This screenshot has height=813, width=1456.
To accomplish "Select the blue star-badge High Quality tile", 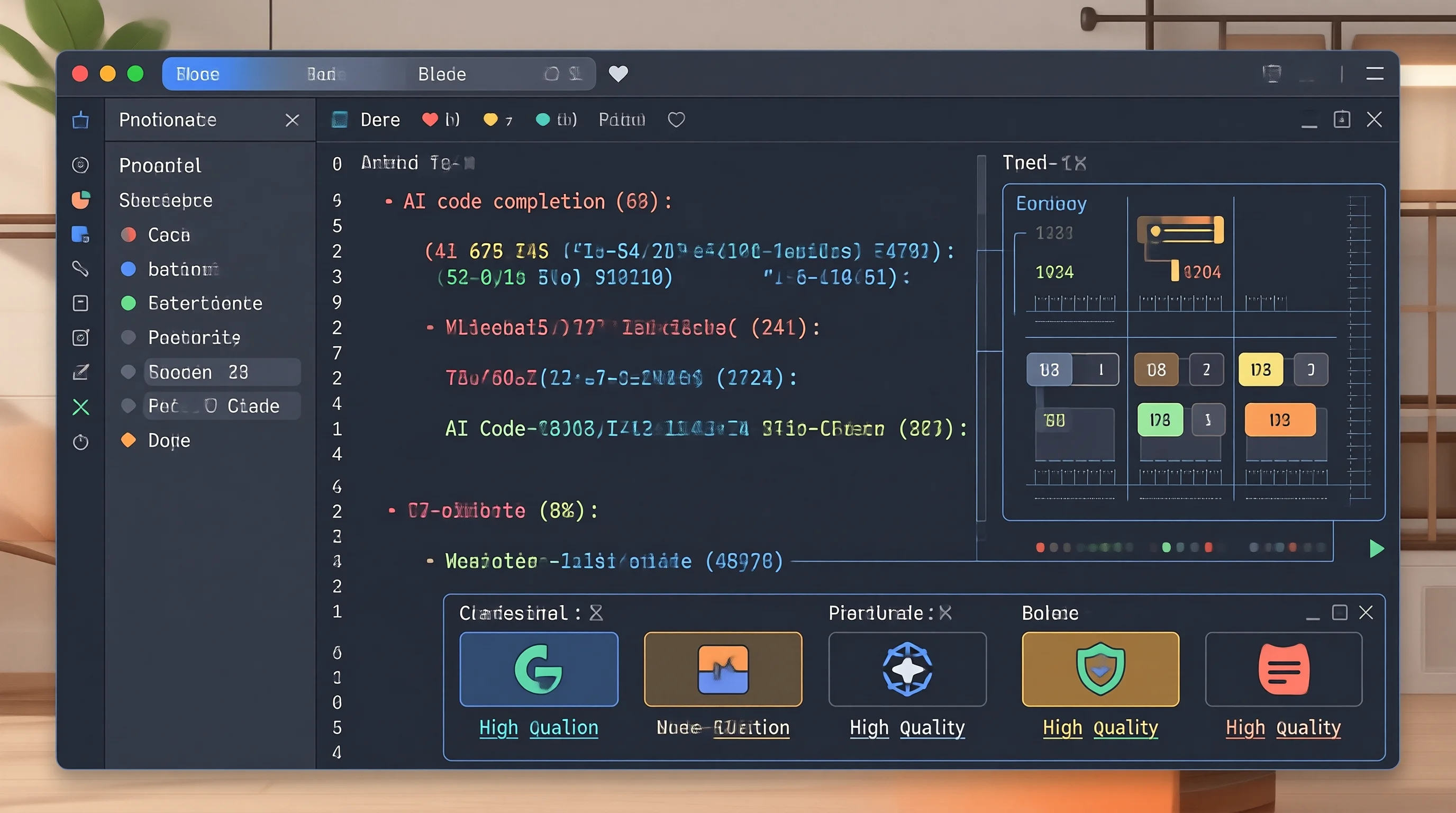I will tap(907, 670).
